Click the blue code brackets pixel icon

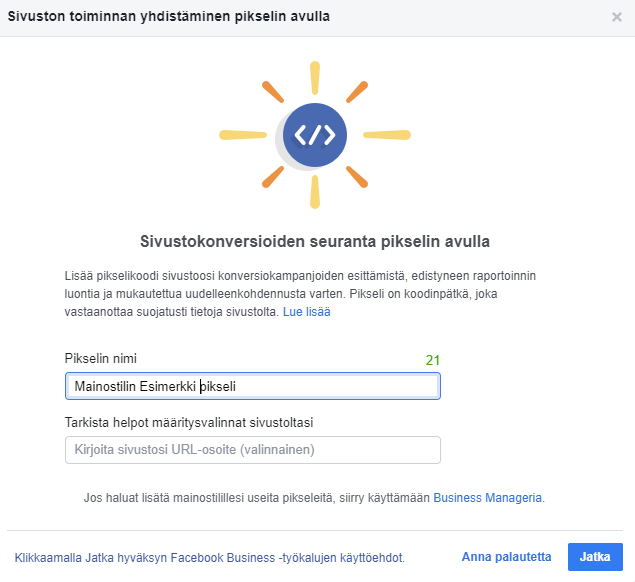coord(315,135)
